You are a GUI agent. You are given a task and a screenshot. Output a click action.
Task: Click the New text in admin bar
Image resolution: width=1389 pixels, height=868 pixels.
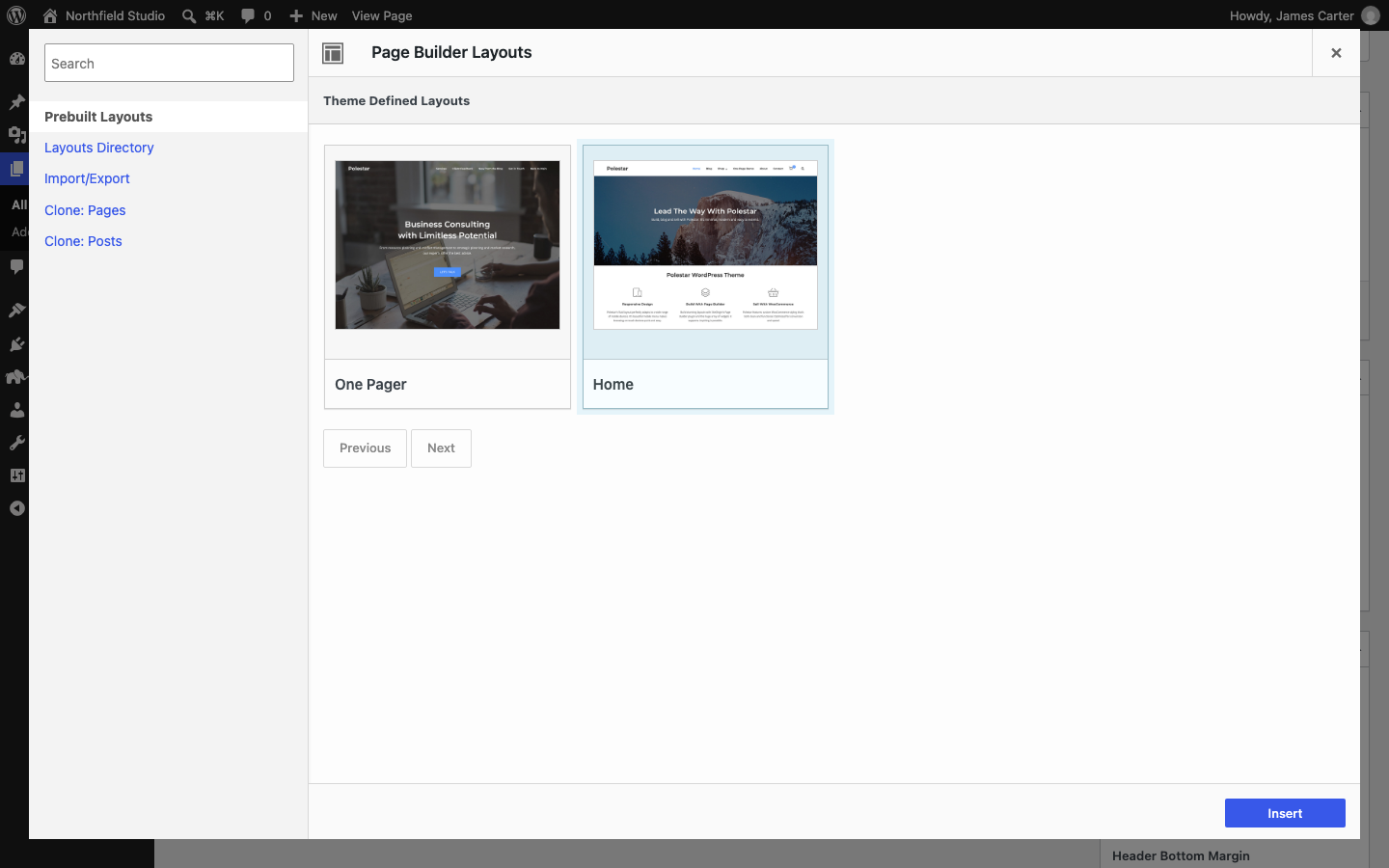324,15
